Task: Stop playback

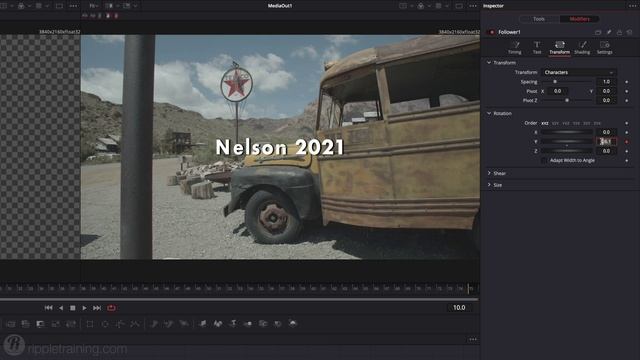Action: (x=73, y=308)
